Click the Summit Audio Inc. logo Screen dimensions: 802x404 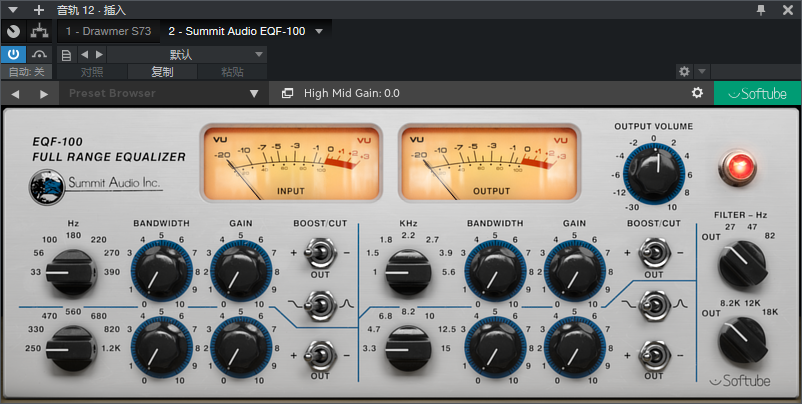[96, 186]
